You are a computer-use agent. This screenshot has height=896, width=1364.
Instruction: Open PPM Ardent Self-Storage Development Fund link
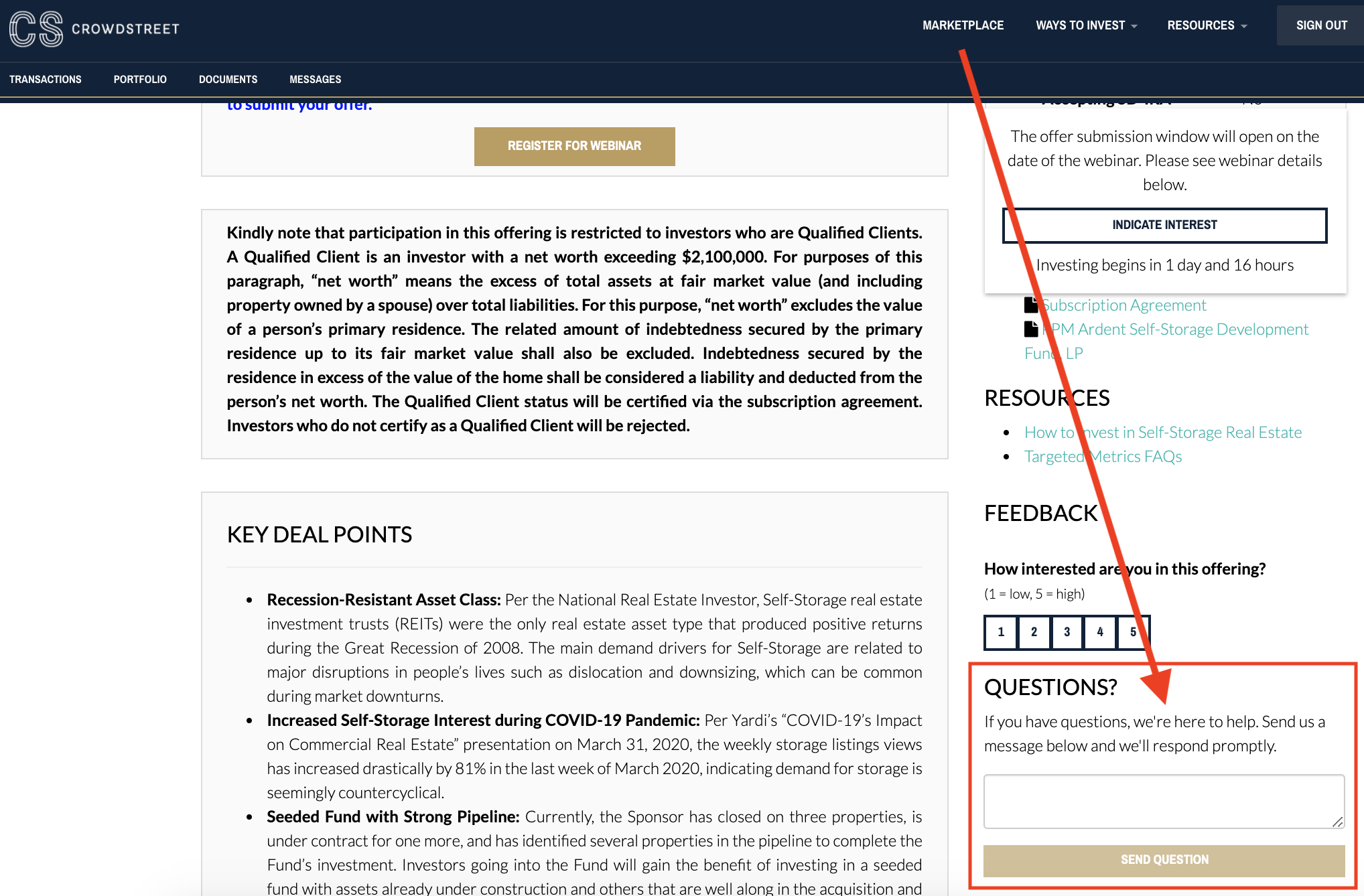pos(1166,341)
